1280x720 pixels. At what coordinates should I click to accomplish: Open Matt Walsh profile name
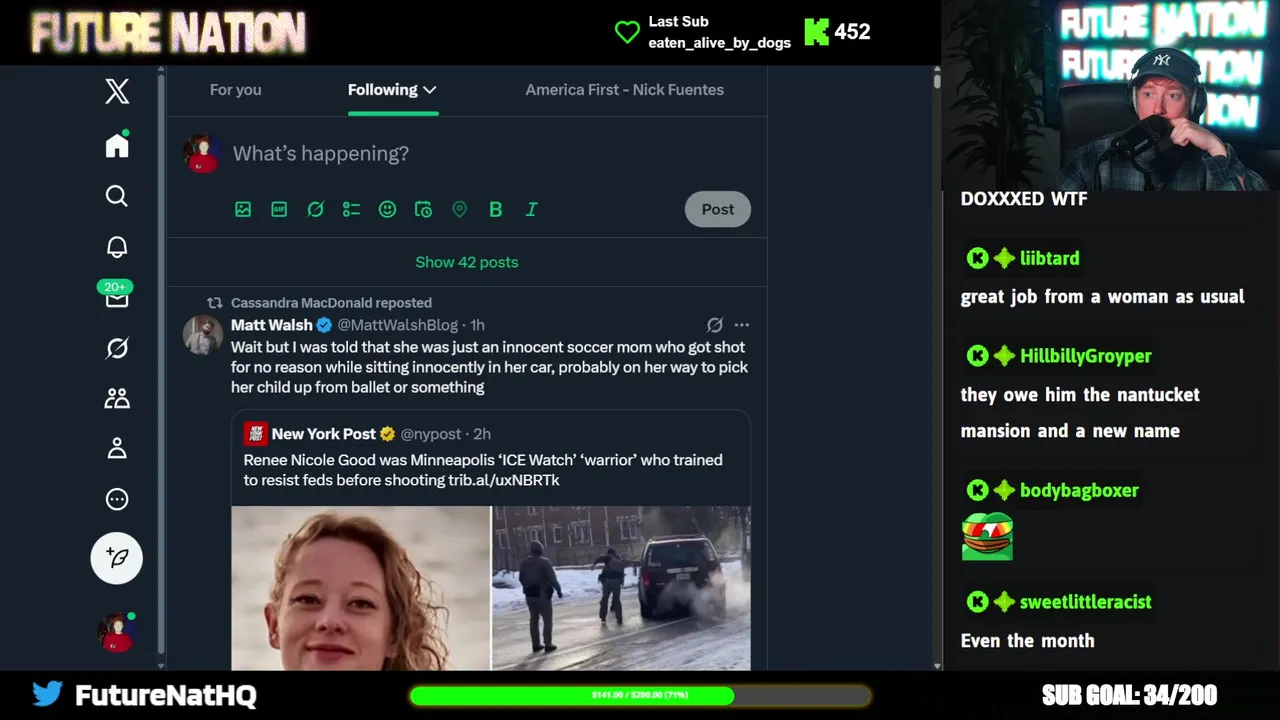point(271,325)
